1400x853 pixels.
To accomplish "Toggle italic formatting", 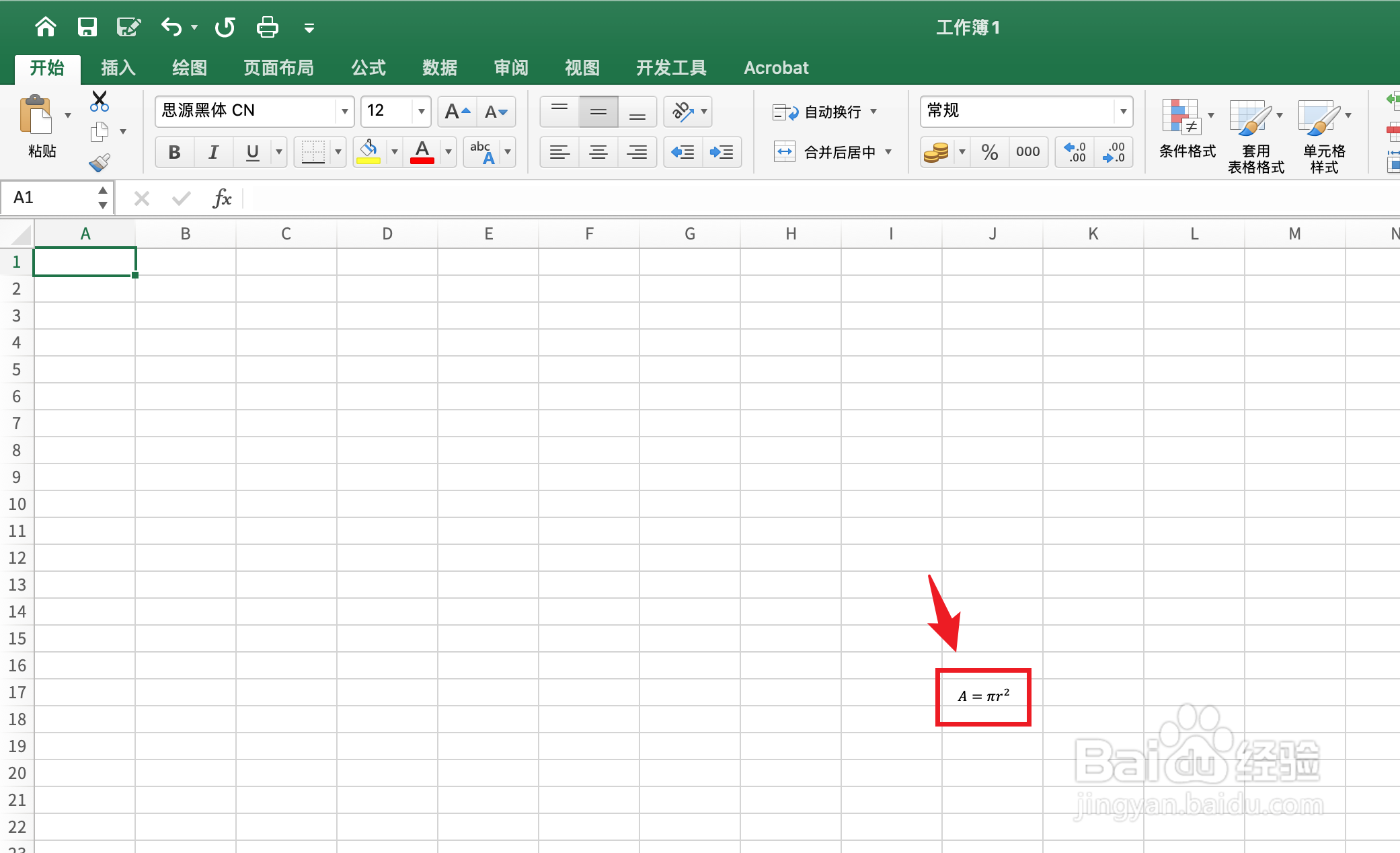I will [x=214, y=152].
